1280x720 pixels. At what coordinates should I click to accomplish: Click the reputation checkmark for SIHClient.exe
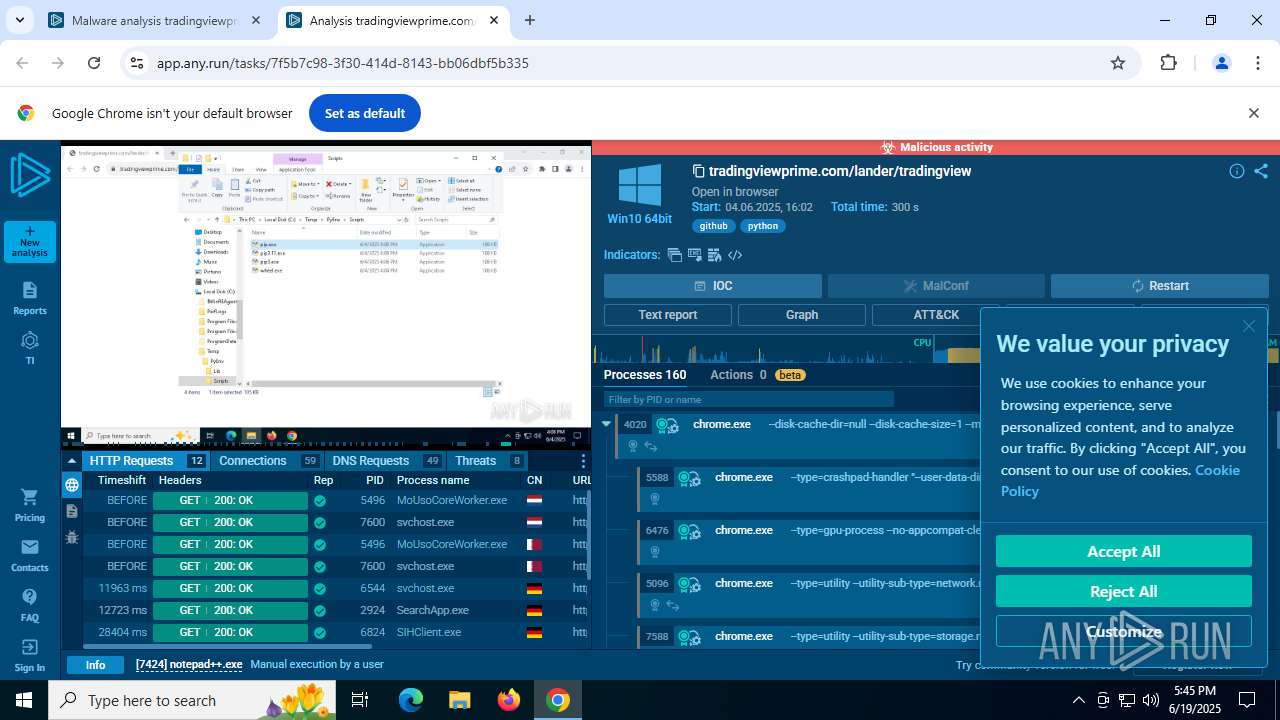pos(320,632)
